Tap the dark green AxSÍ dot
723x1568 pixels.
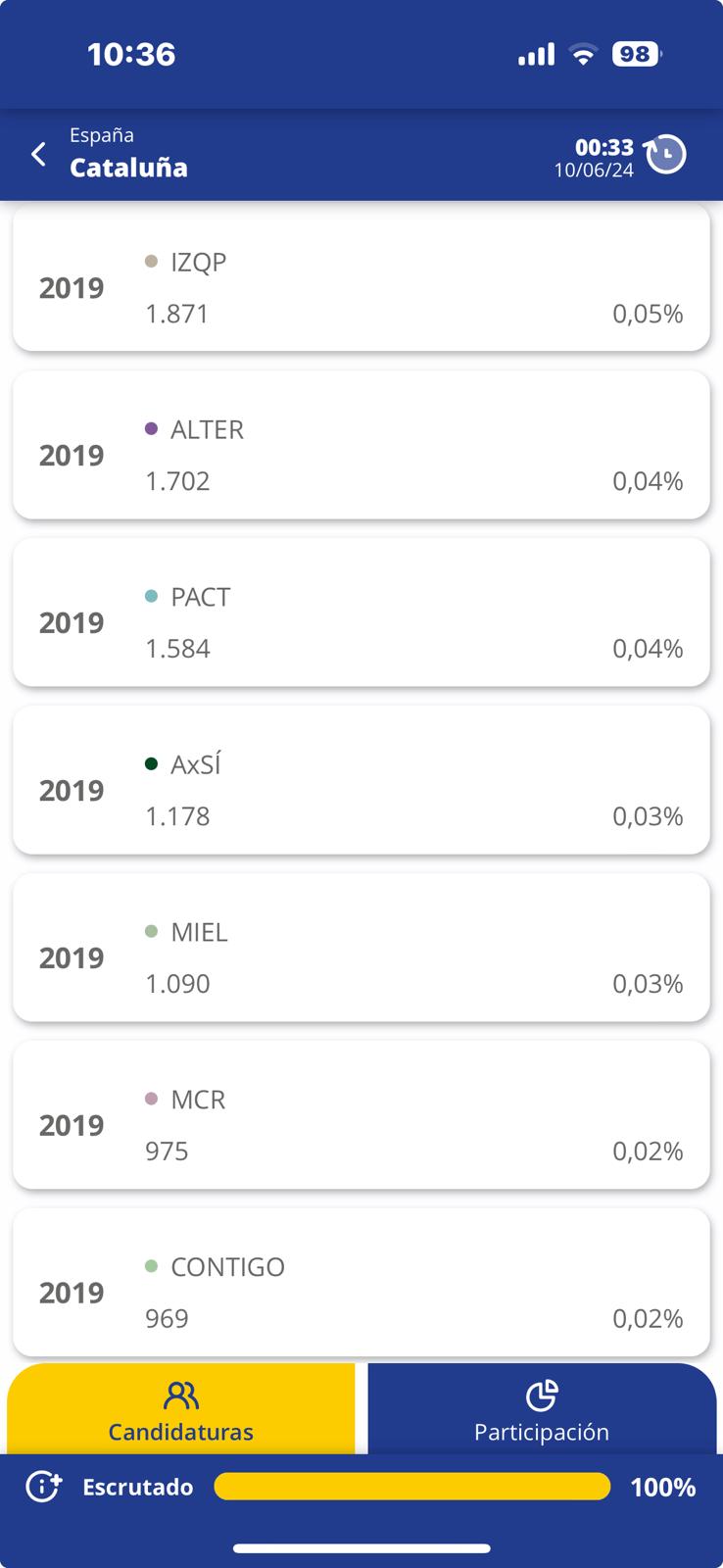151,763
